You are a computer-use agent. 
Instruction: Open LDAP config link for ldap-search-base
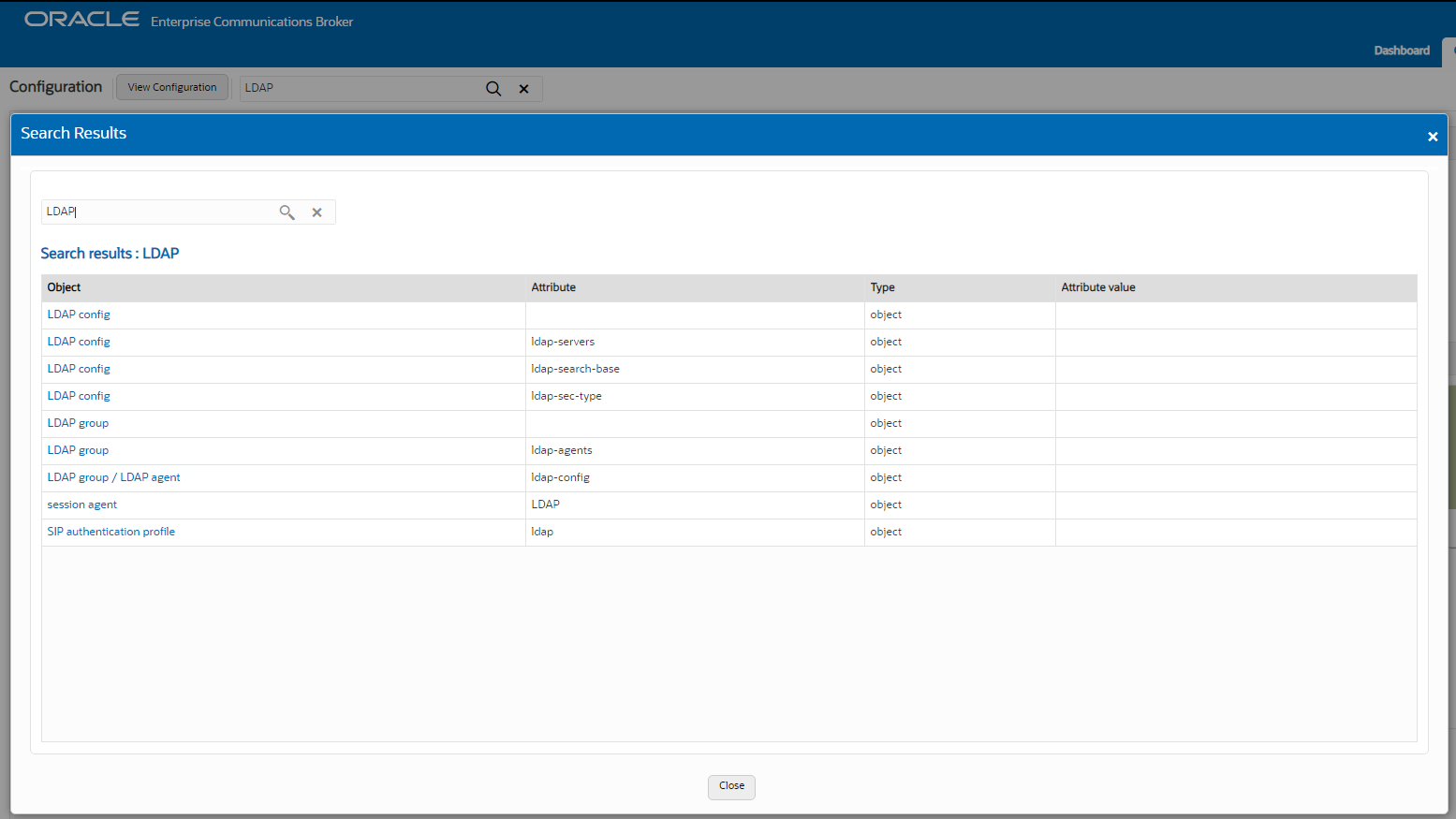(79, 369)
